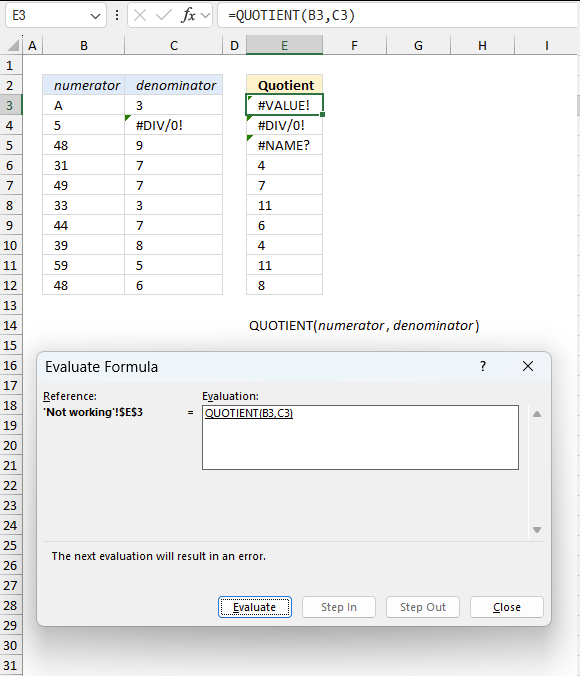The height and width of the screenshot is (676, 580).
Task: Click the help question mark in dialog
Action: tap(483, 366)
